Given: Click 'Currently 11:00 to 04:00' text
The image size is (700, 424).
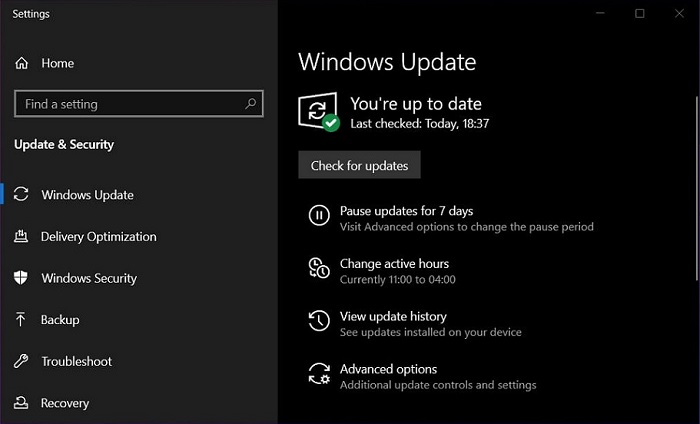Looking at the screenshot, I should (x=398, y=280).
